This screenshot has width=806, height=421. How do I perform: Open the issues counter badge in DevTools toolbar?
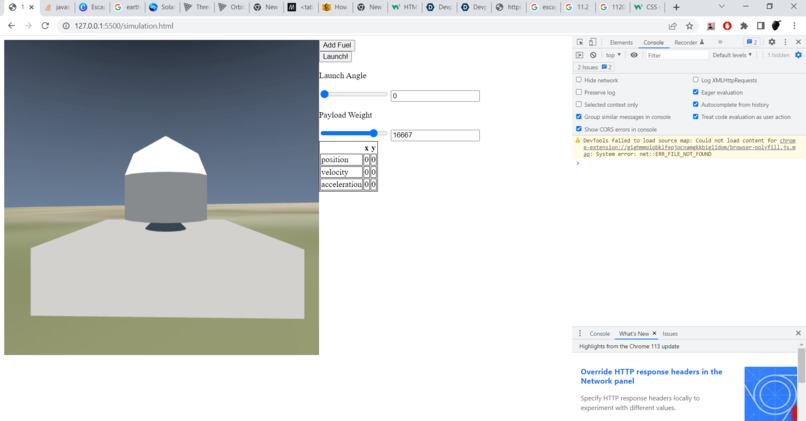[752, 42]
